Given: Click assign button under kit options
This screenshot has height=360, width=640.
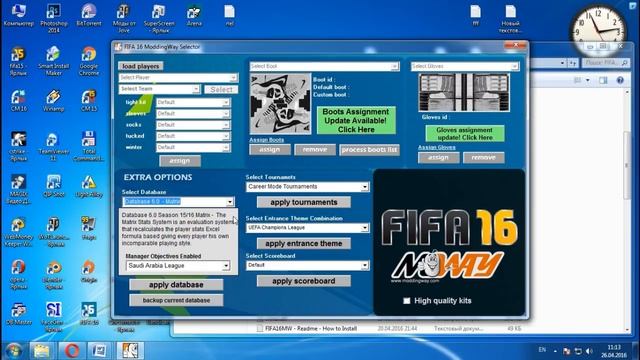Looking at the screenshot, I should point(180,161).
